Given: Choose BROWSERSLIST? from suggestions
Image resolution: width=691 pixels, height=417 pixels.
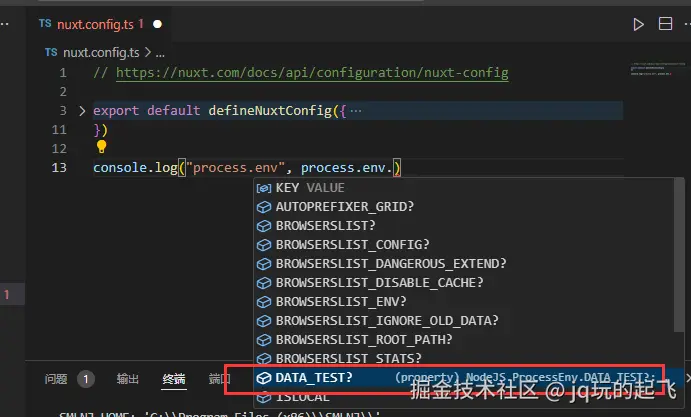Looking at the screenshot, I should coord(464,226).
